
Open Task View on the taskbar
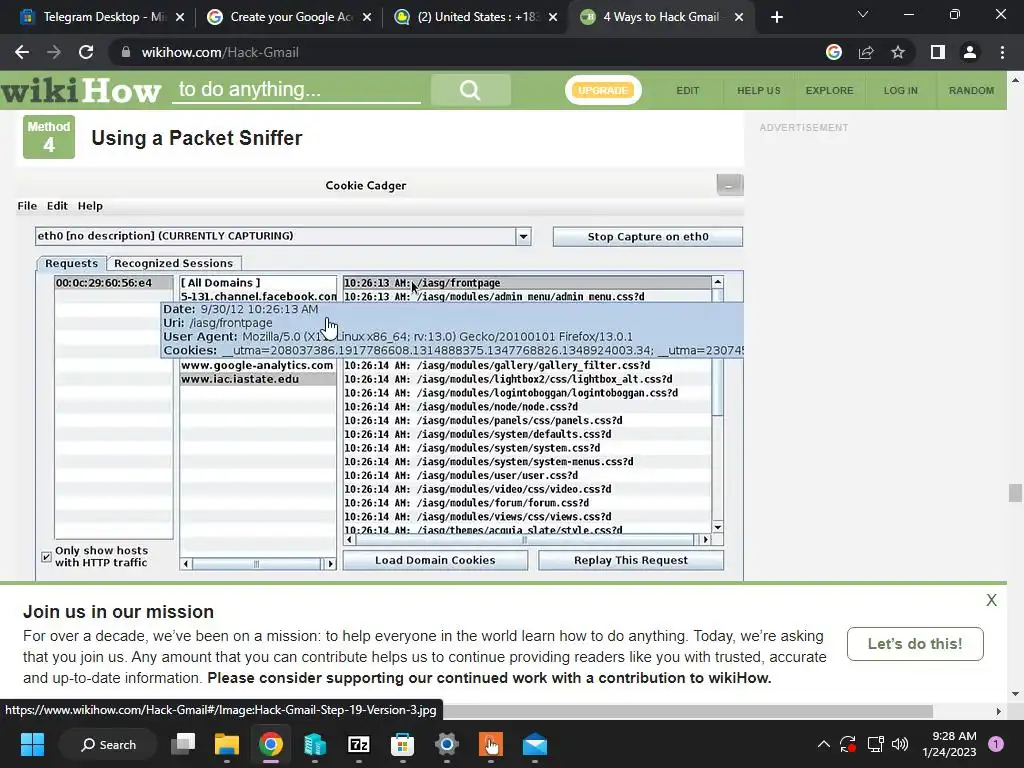(x=183, y=744)
